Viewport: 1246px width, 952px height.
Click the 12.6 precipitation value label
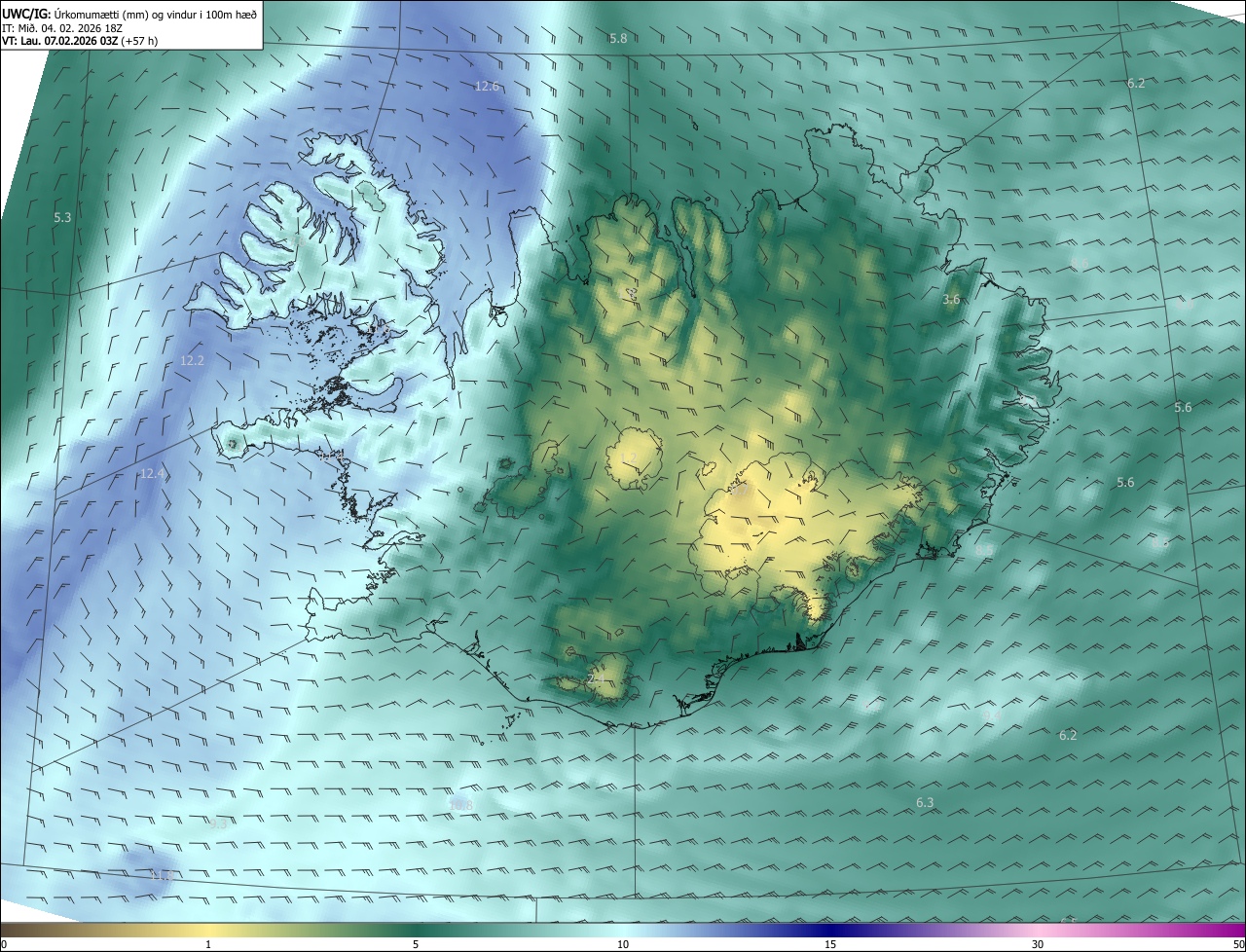point(487,86)
